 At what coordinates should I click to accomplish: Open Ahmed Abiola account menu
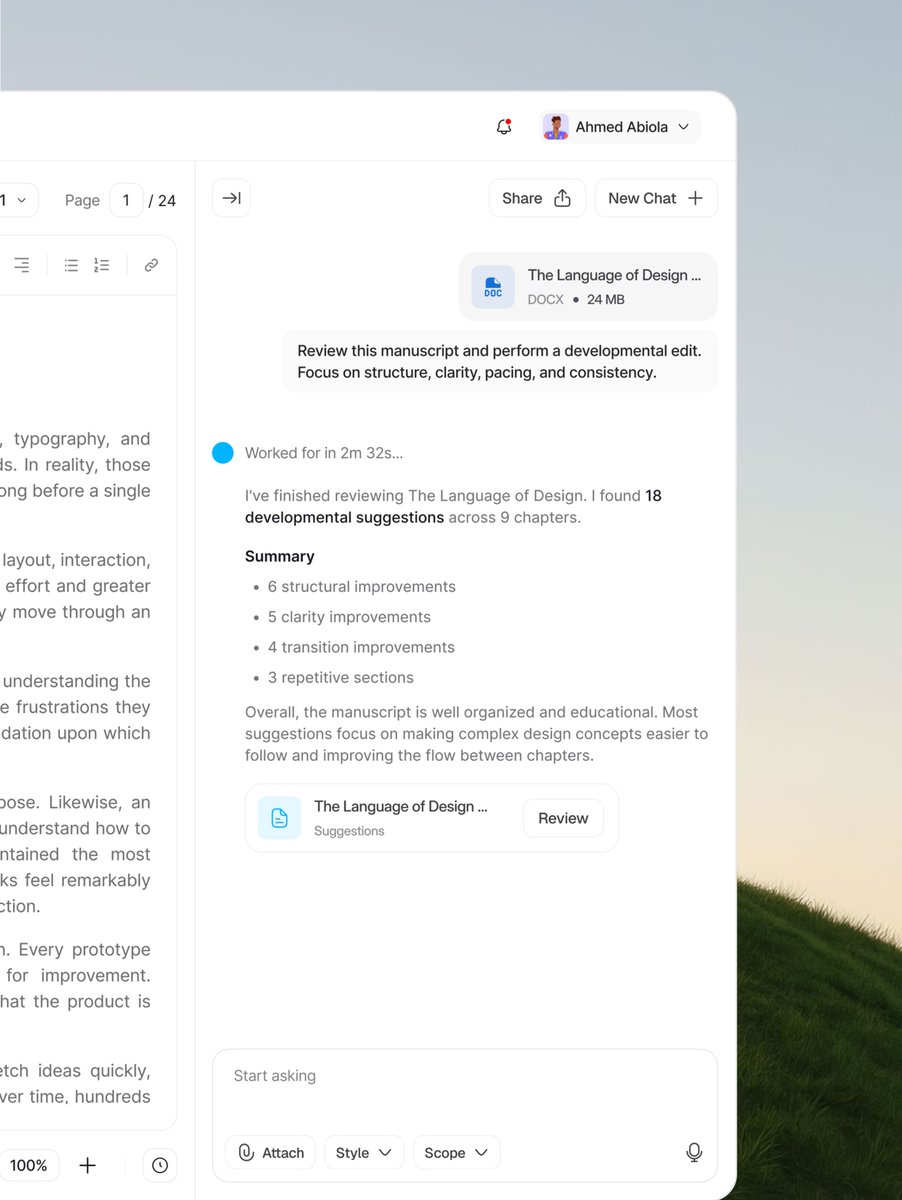tap(620, 127)
